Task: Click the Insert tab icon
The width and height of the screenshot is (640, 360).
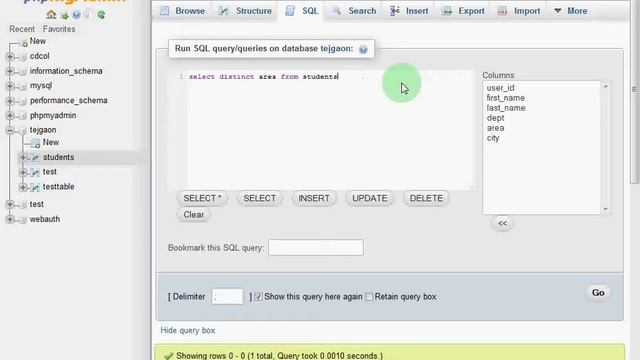Action: click(394, 11)
